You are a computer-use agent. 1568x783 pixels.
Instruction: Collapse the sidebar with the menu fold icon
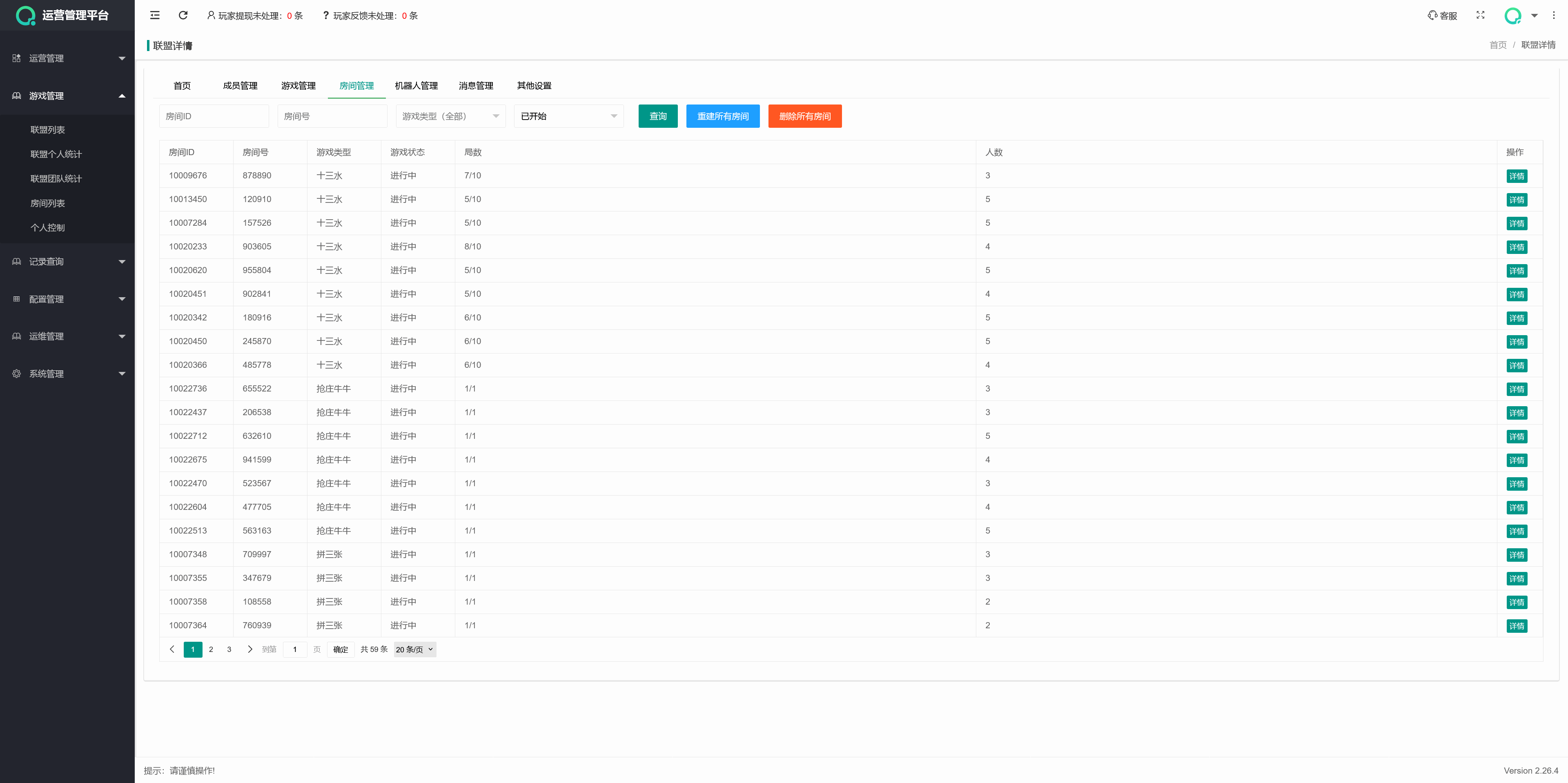coord(155,15)
